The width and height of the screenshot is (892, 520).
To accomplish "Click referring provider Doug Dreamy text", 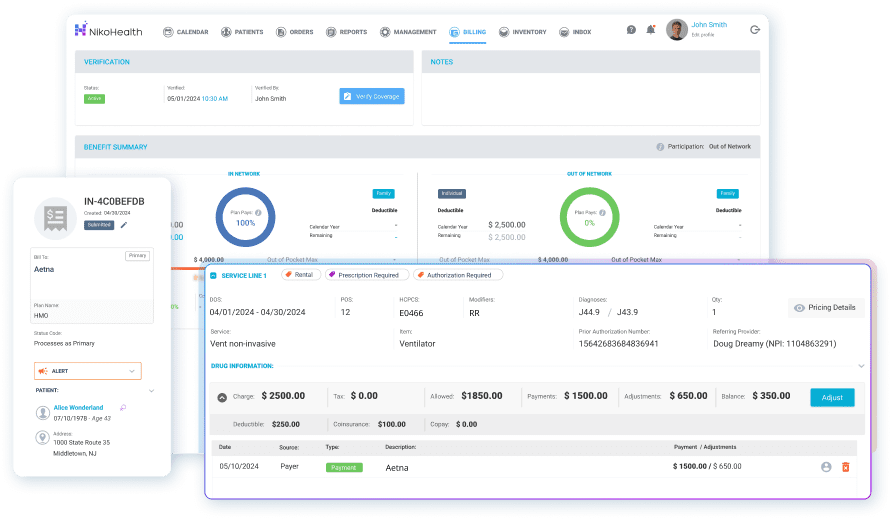I will click(x=775, y=344).
